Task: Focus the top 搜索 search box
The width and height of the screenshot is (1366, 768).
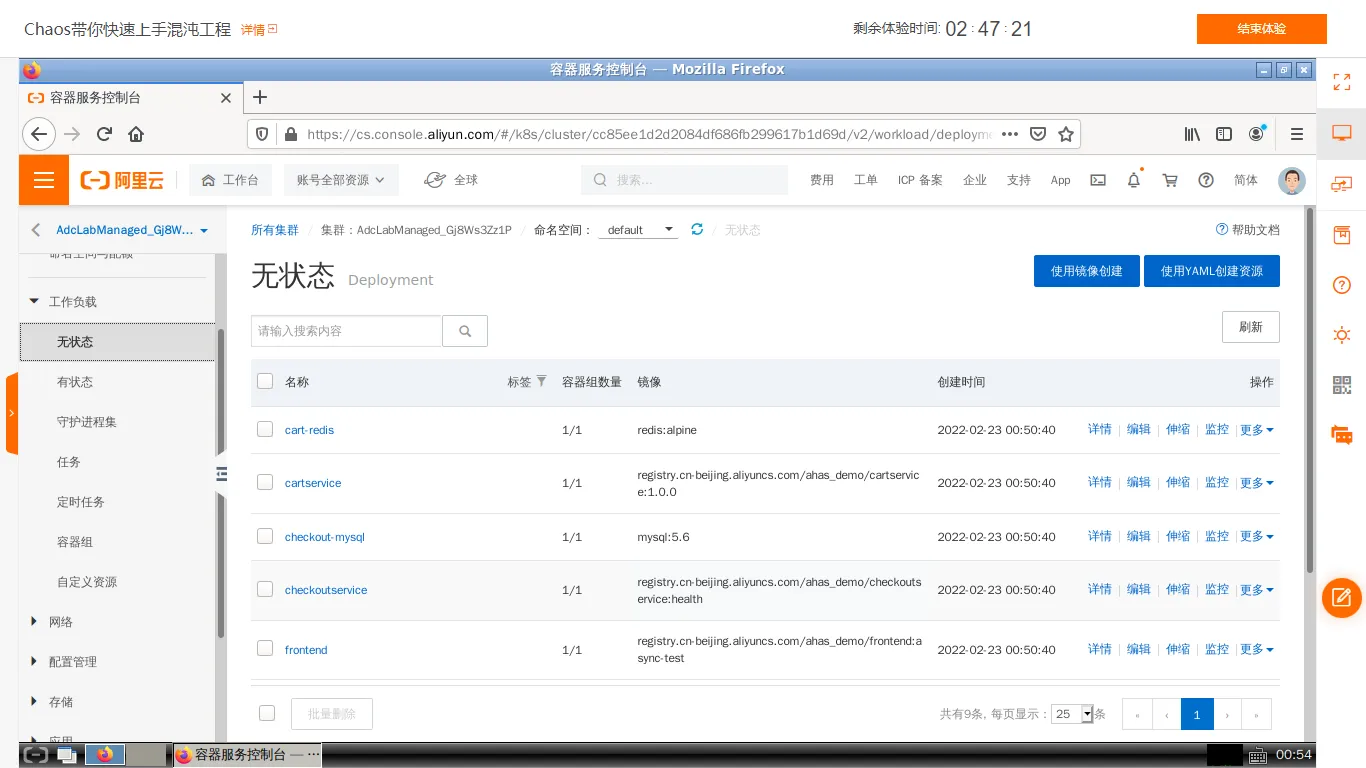Action: [x=684, y=180]
